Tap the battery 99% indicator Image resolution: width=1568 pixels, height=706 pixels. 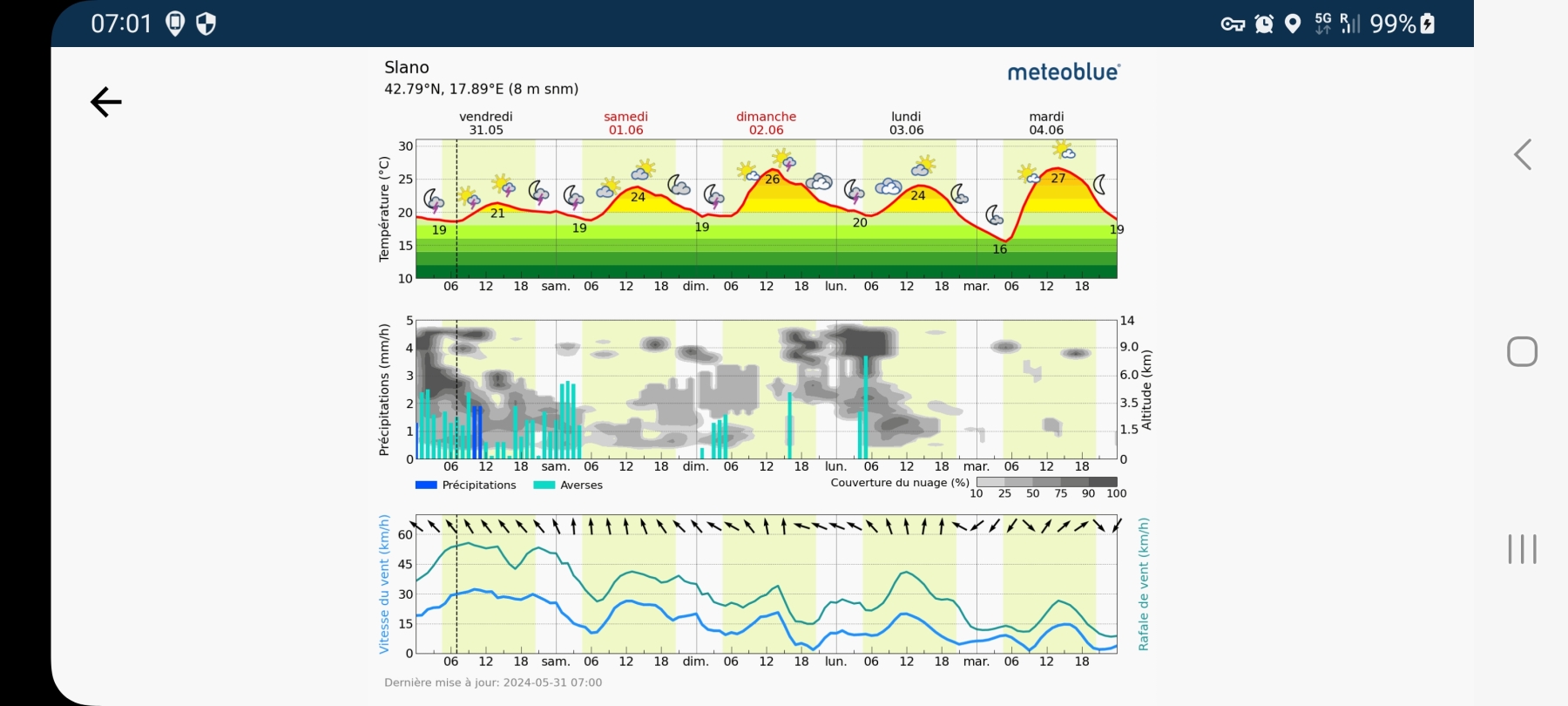(x=1402, y=24)
